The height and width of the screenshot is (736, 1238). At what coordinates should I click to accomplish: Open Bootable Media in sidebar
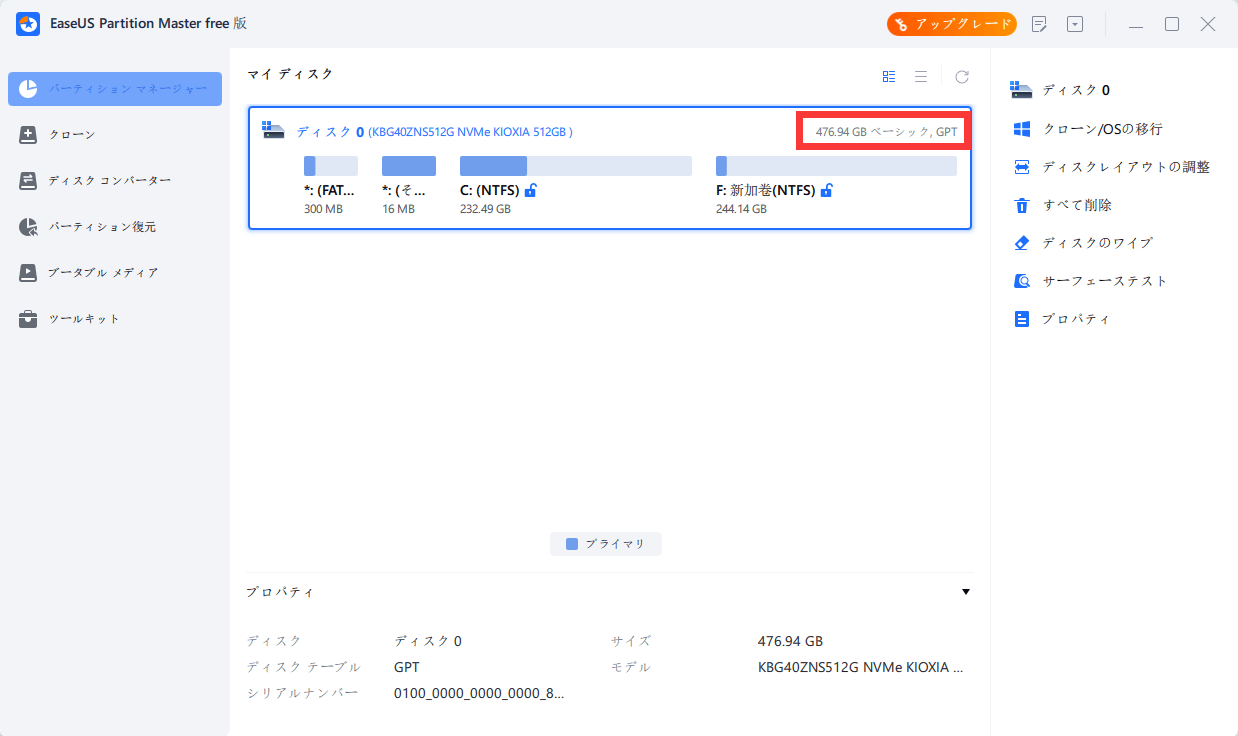(x=103, y=273)
